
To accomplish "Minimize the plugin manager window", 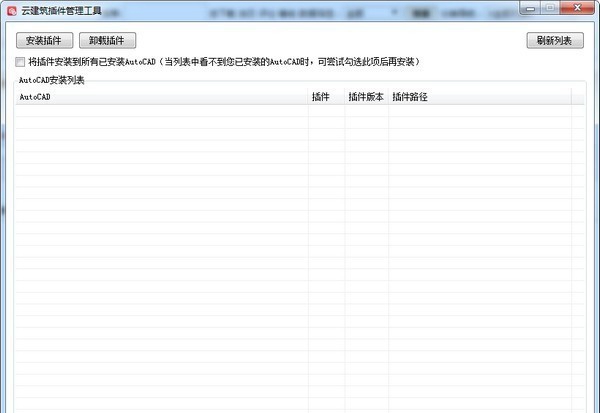I will tap(530, 8).
